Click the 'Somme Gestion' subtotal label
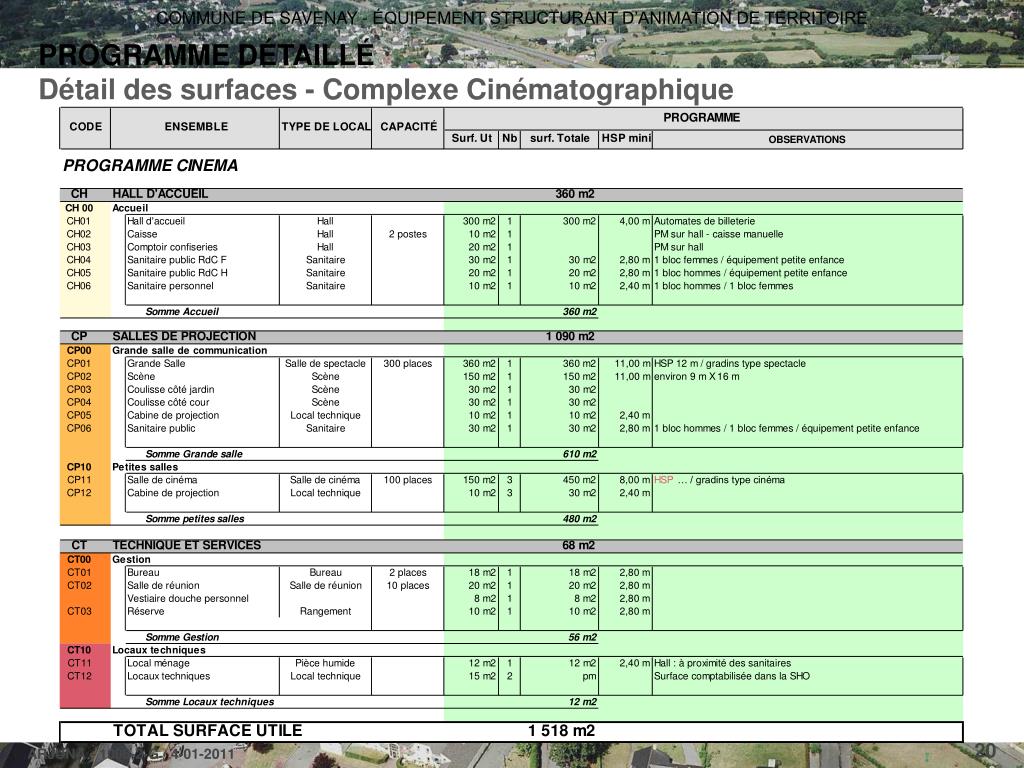Screen dimensions: 1024x768 tap(182, 637)
